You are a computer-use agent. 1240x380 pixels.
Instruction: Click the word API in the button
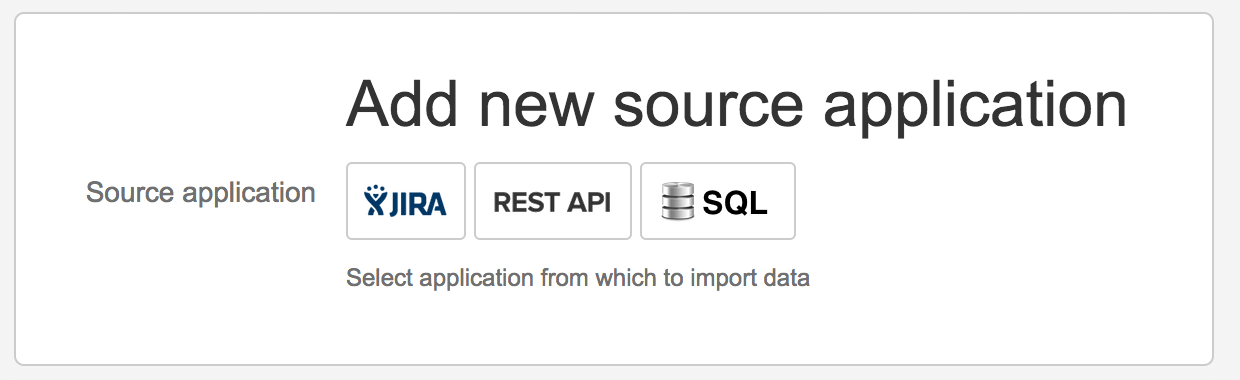point(589,202)
